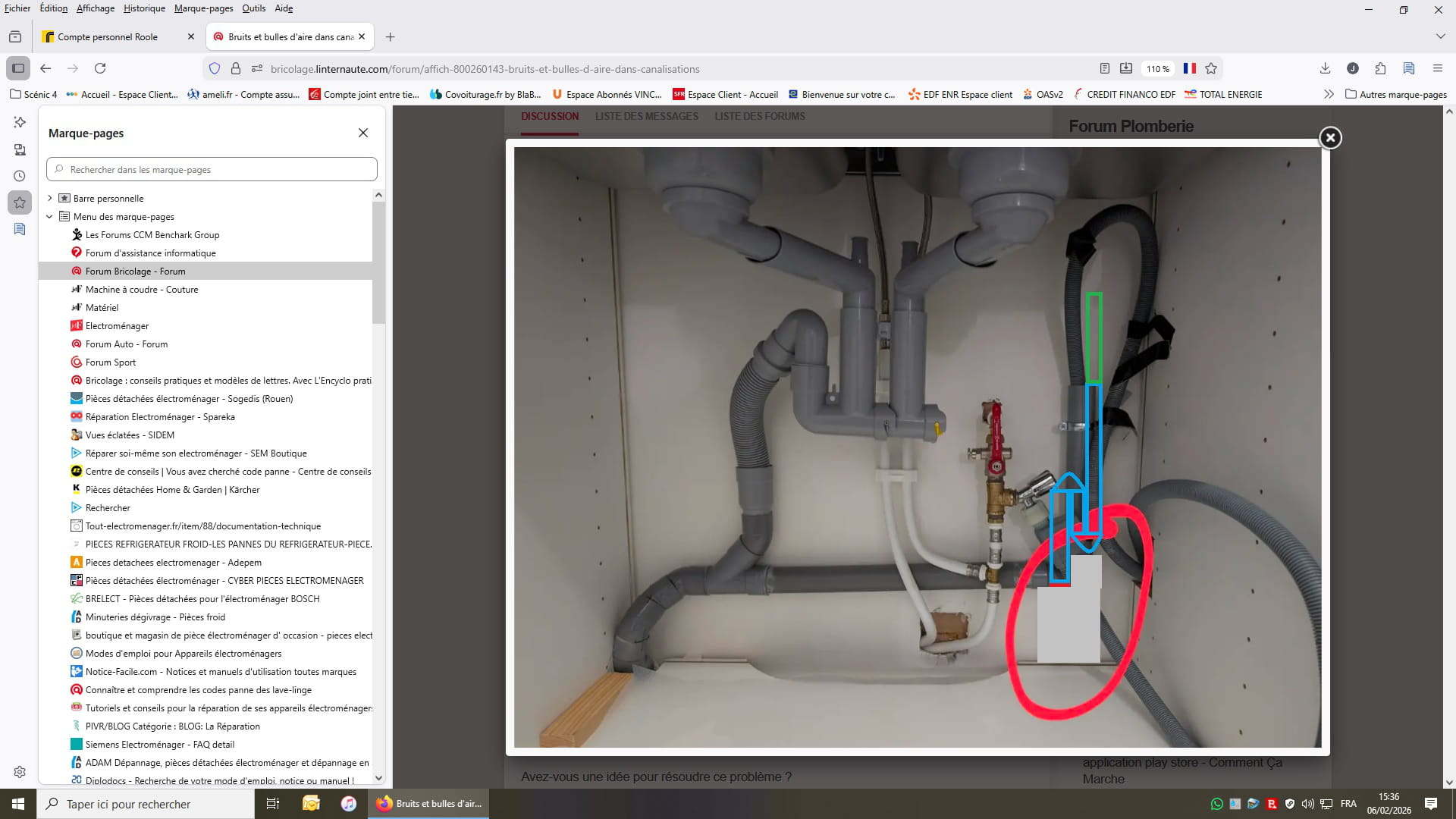Viewport: 1456px width, 819px height.
Task: Focus the Rechercher dans les marque-pages field
Action: 212,169
